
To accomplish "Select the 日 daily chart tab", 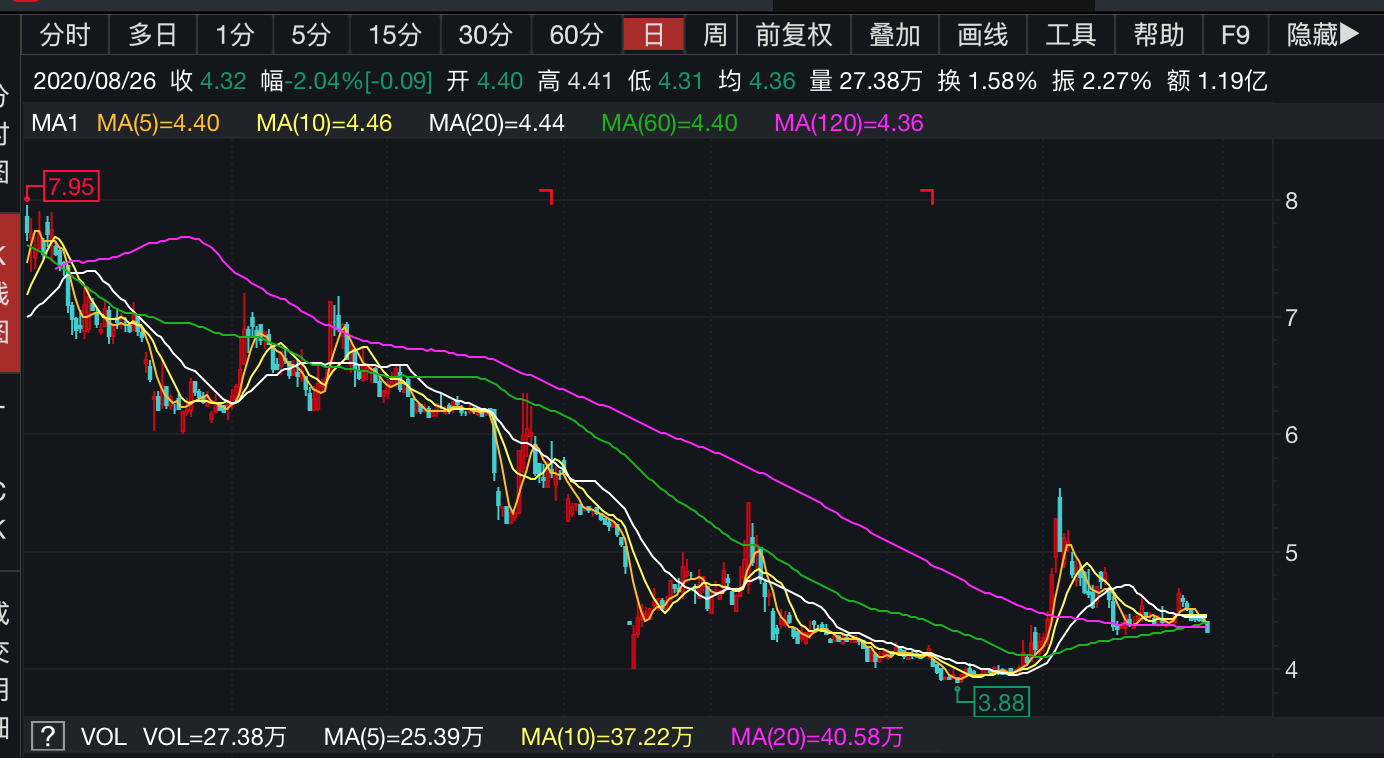I will [653, 36].
